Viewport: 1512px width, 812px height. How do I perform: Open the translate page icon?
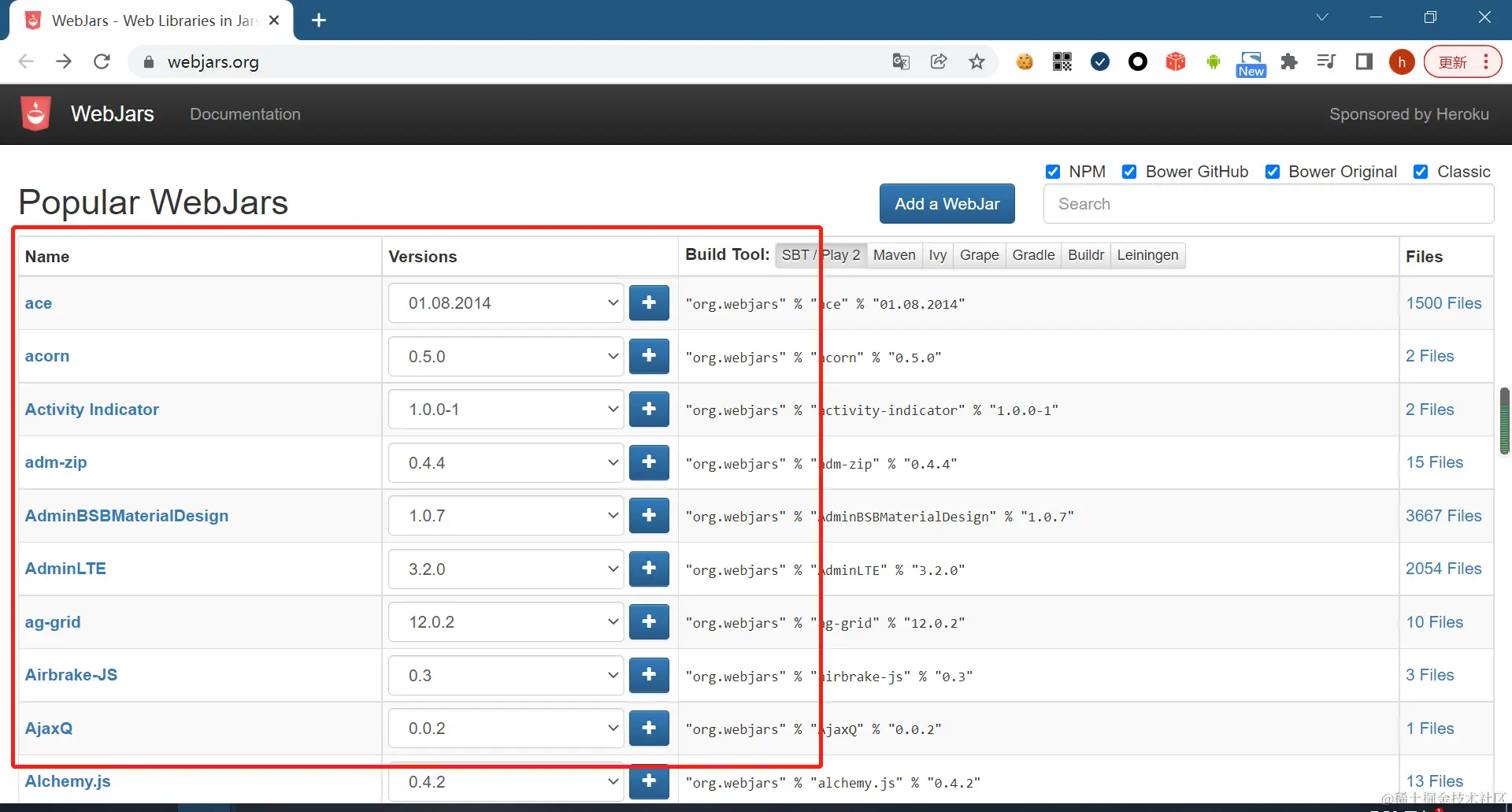901,61
